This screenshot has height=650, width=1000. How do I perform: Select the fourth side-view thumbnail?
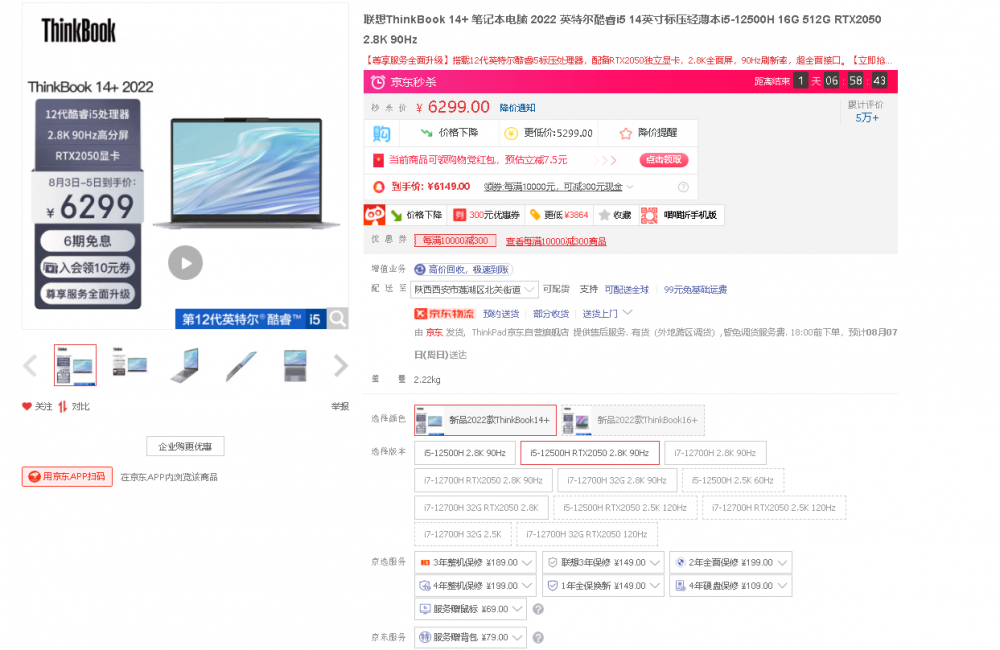pos(240,365)
